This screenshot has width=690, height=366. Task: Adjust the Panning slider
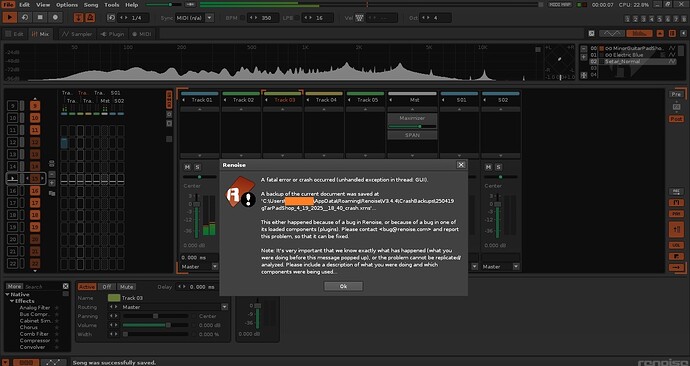[x=156, y=316]
